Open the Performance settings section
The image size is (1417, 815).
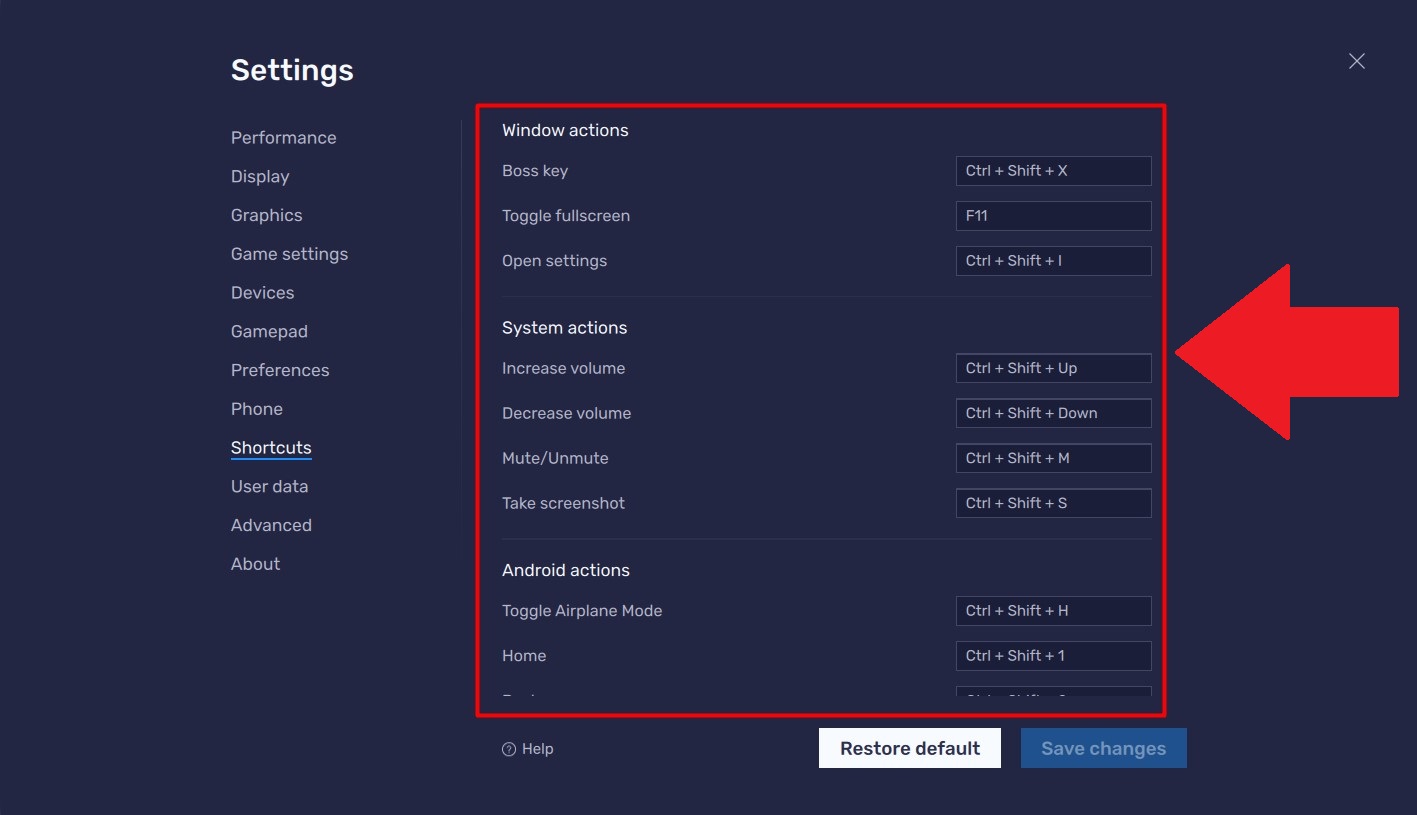coord(283,137)
